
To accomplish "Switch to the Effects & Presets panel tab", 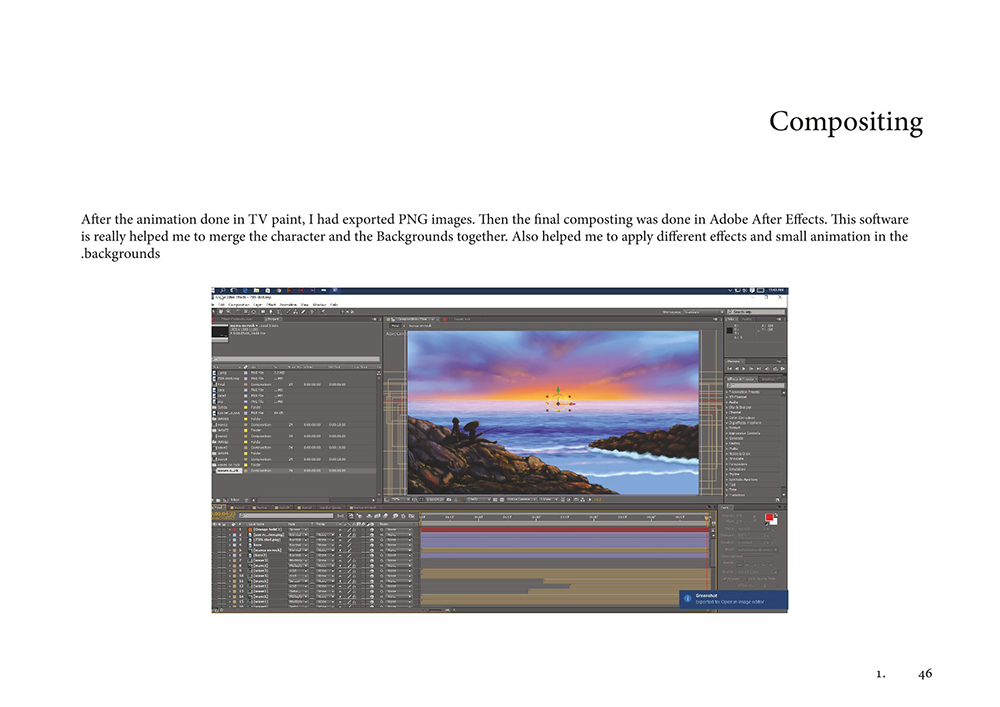I will pos(741,379).
